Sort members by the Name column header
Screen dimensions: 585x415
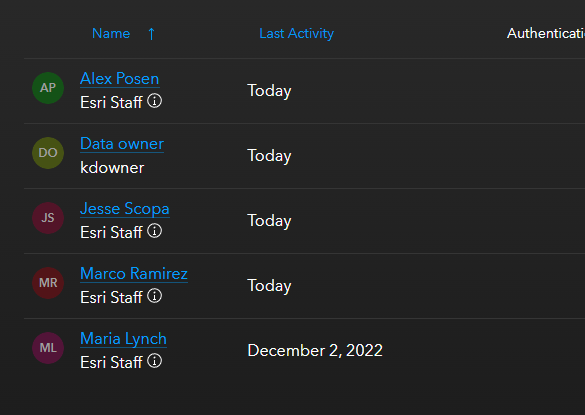click(x=111, y=34)
